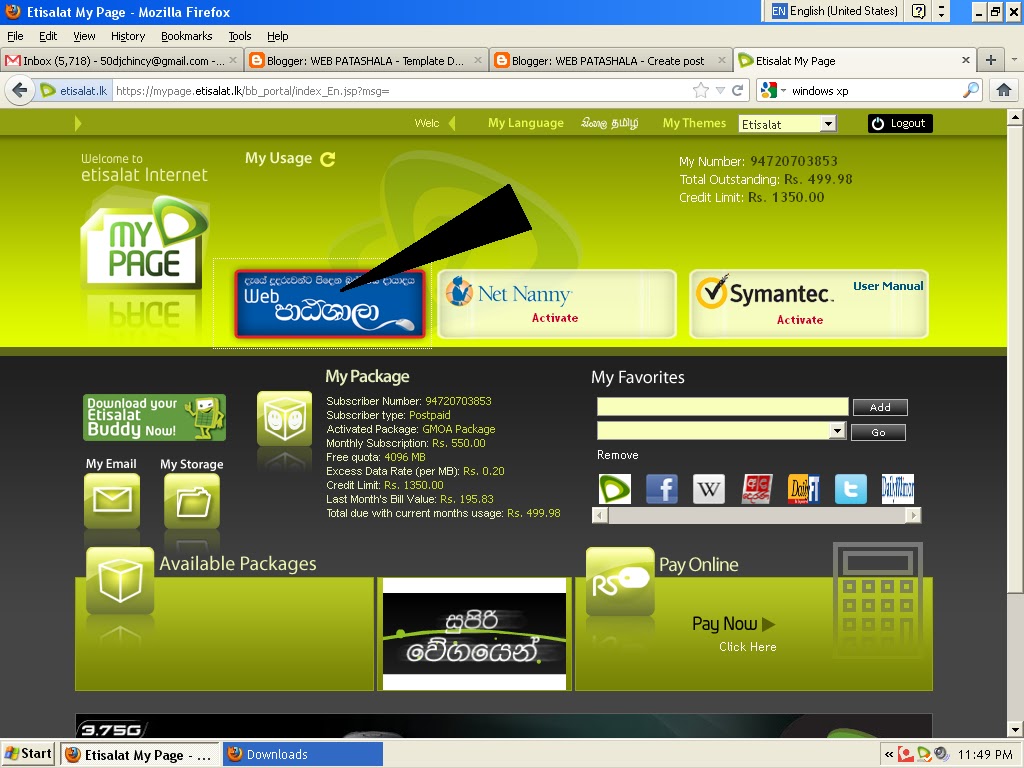Click the Logout button
Screen dimensions: 1024x768
coord(900,123)
